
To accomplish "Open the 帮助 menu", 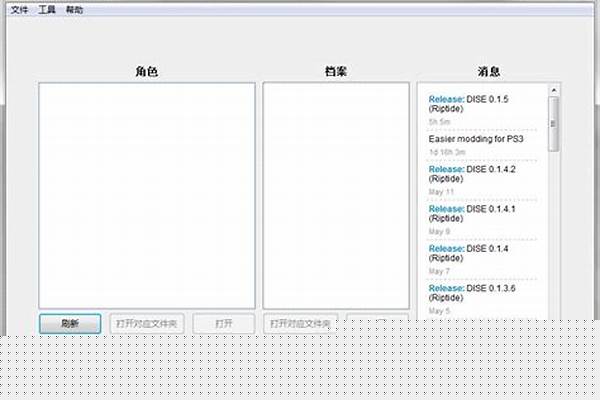I will click(x=74, y=10).
